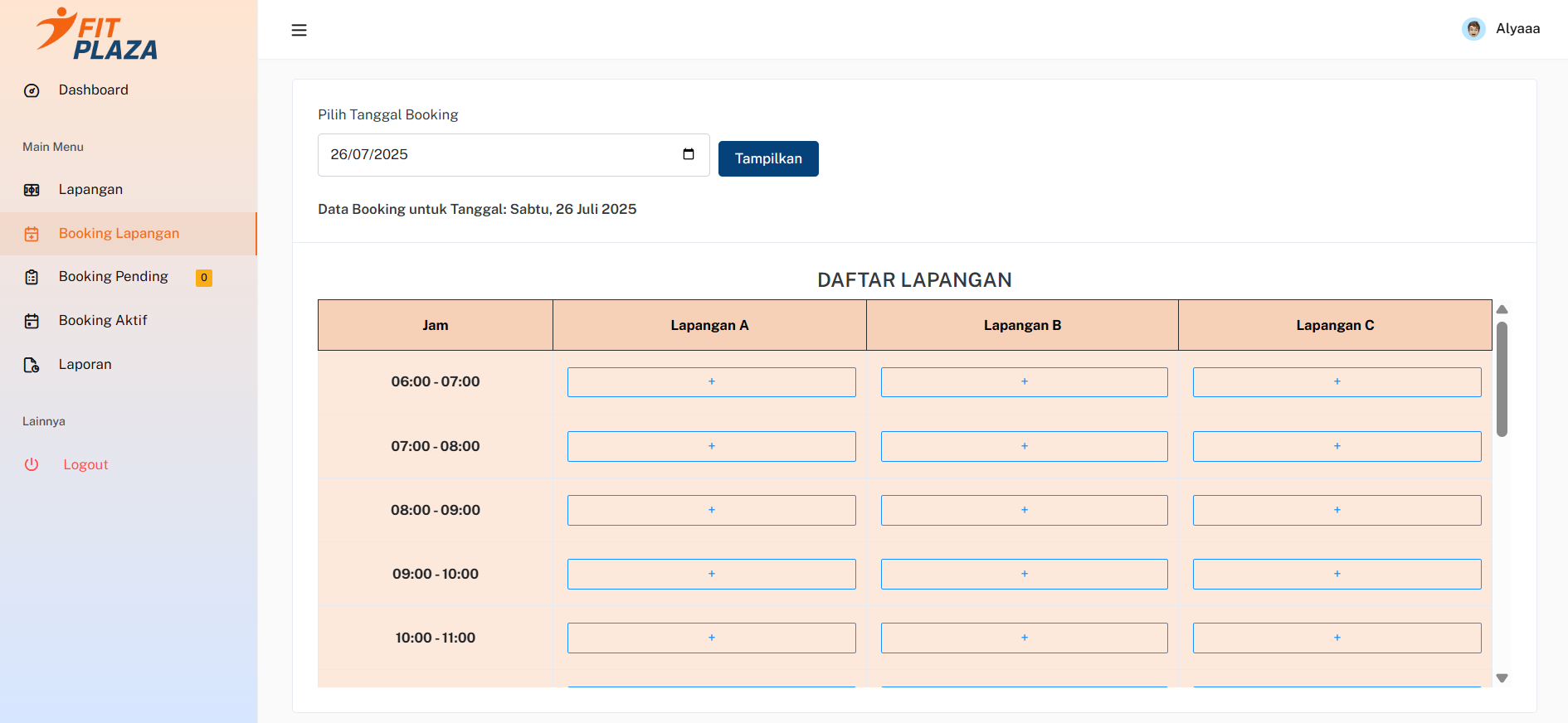Click the Fit Plaza logo
Viewport: 1568px width, 723px height.
point(97,35)
